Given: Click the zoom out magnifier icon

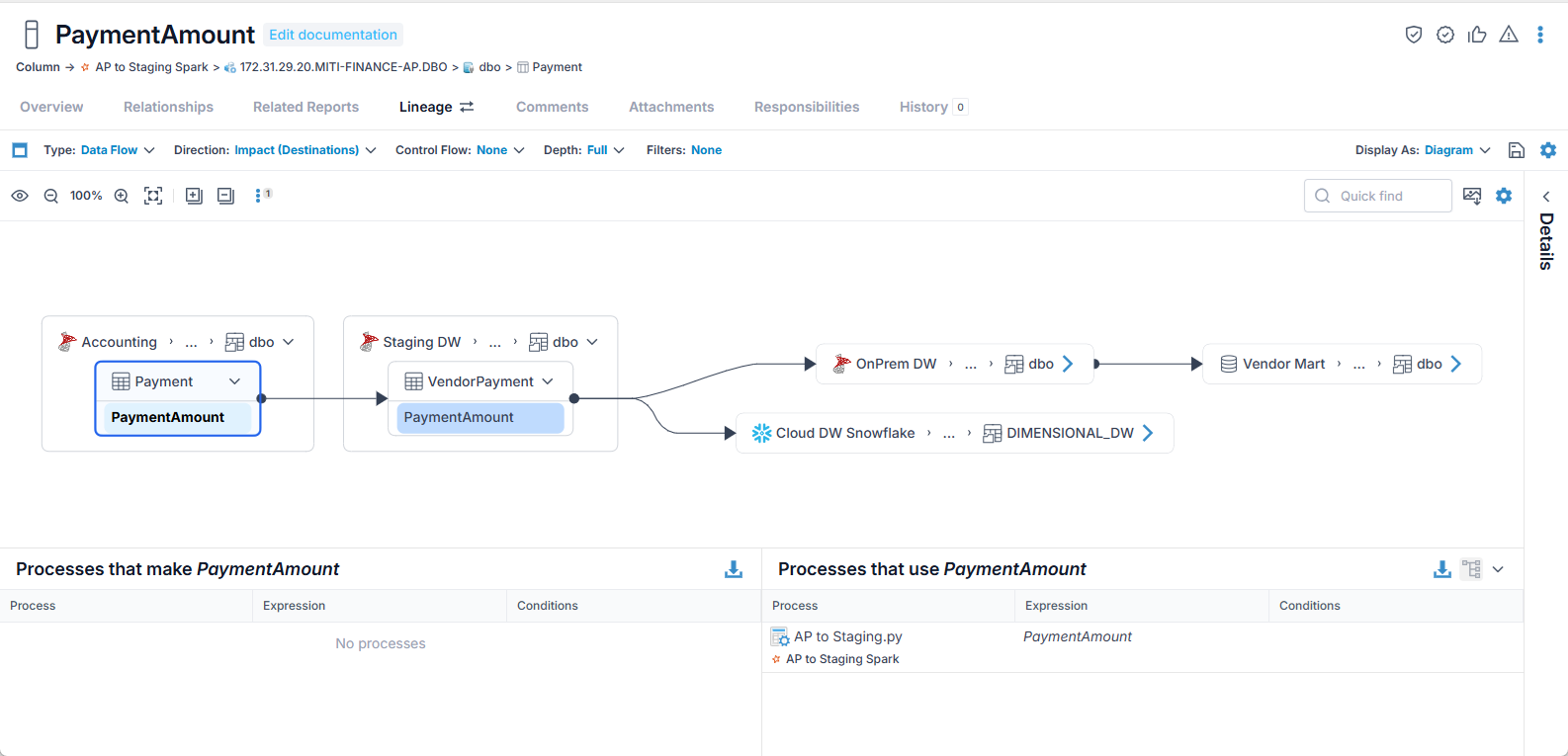Looking at the screenshot, I should (x=51, y=196).
